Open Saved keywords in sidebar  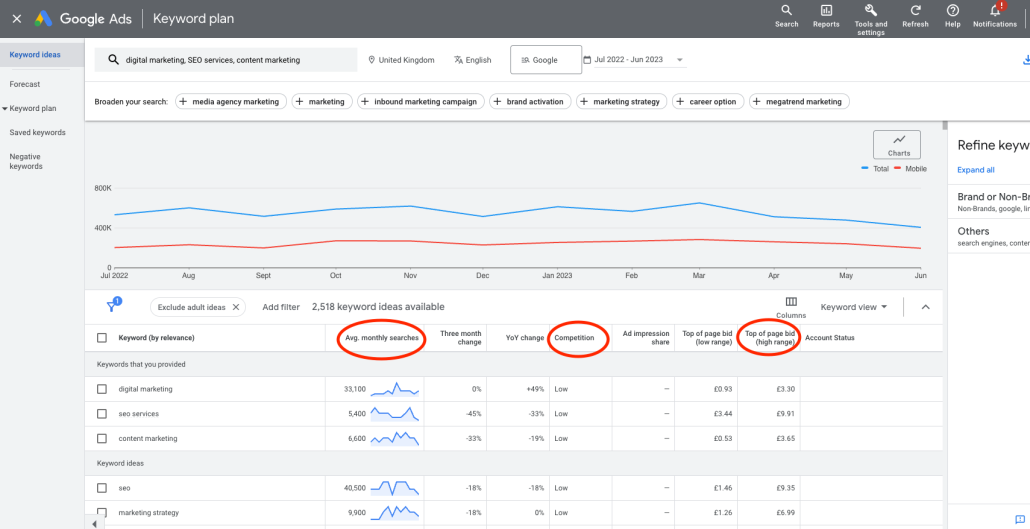[x=37, y=132]
